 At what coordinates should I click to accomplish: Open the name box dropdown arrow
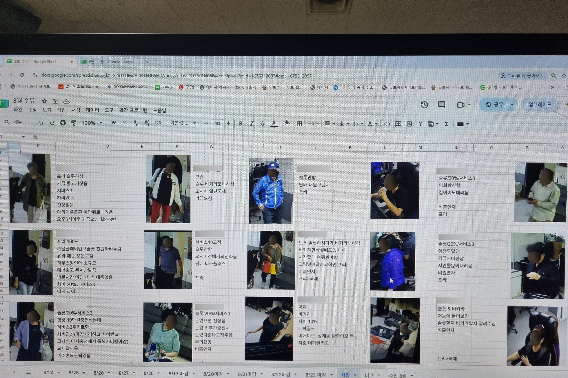click(x=24, y=137)
